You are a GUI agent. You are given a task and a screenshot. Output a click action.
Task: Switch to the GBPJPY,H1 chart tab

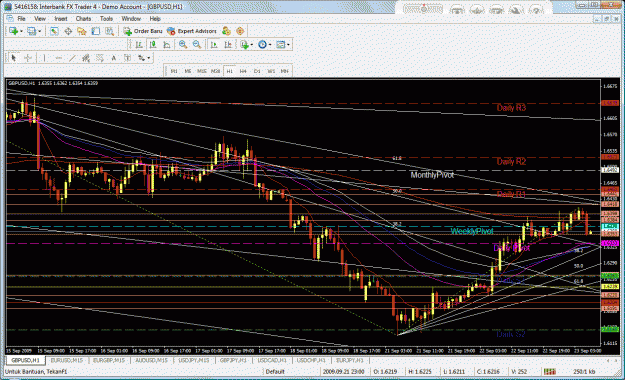234,360
